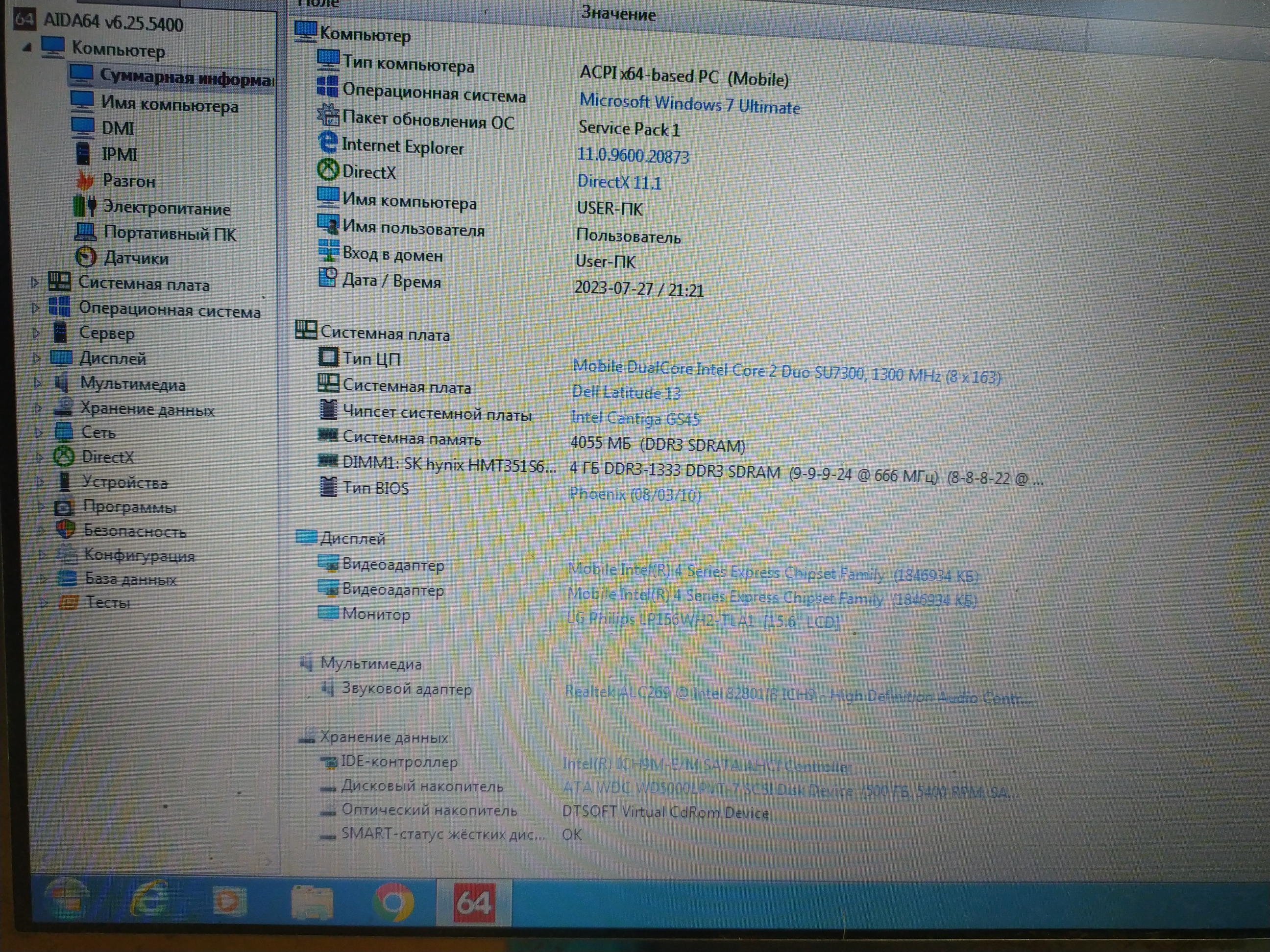
Task: Select the Оптический накопитель row
Action: coord(544,811)
